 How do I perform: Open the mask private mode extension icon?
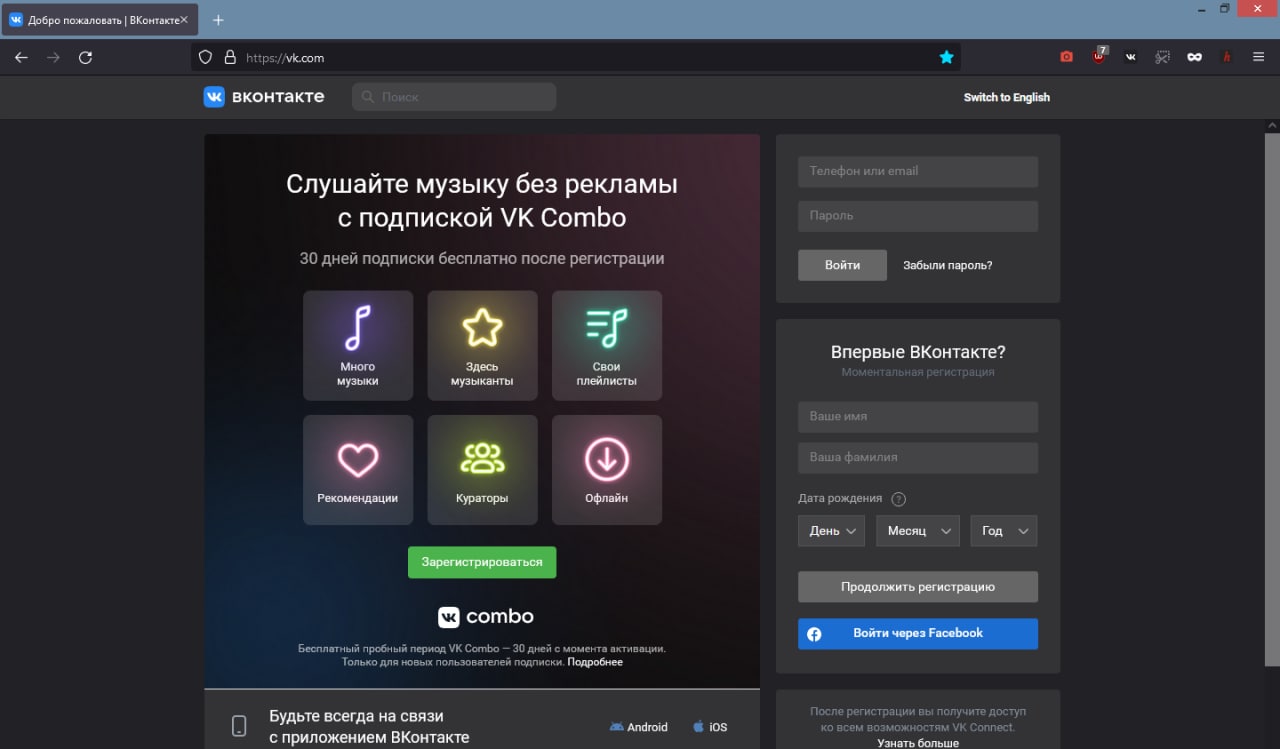click(1194, 57)
